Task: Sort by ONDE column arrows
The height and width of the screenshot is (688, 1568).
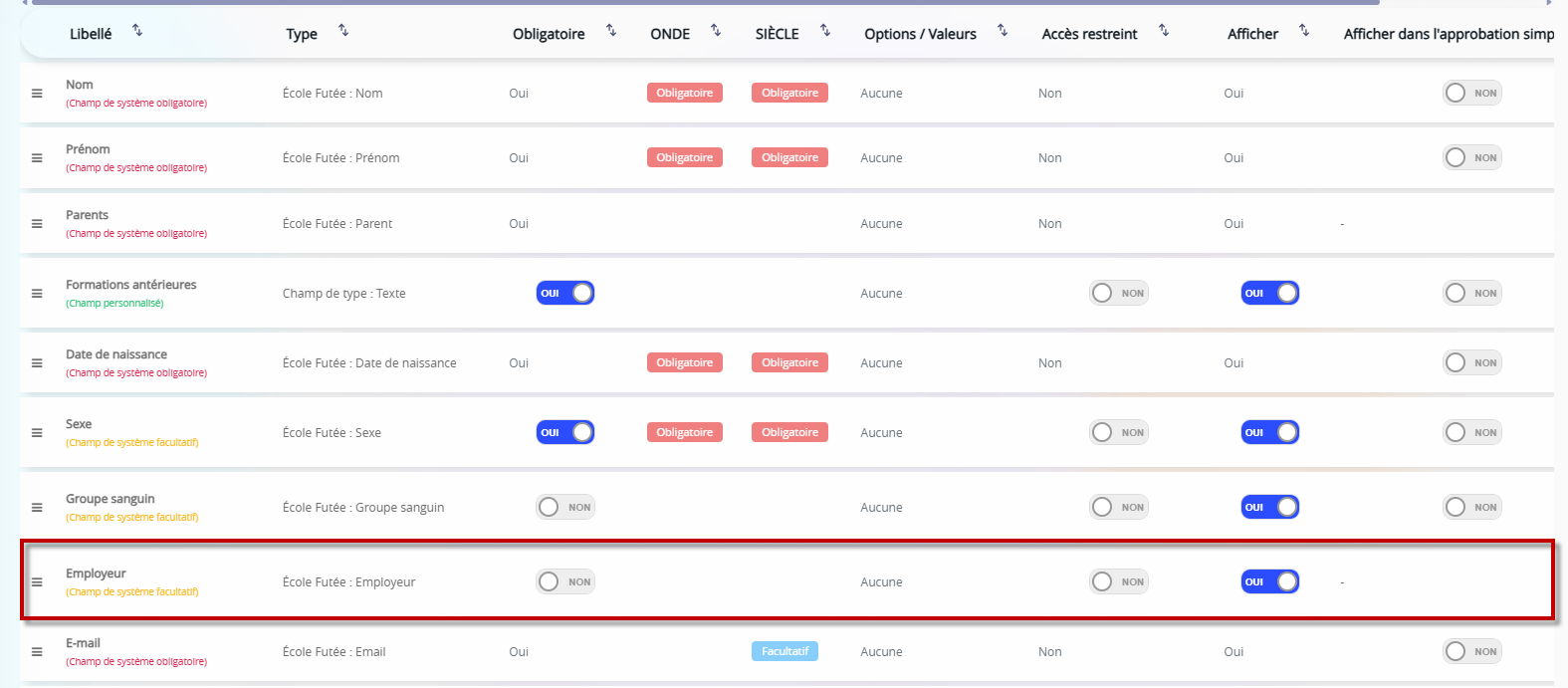Action: pyautogui.click(x=716, y=31)
